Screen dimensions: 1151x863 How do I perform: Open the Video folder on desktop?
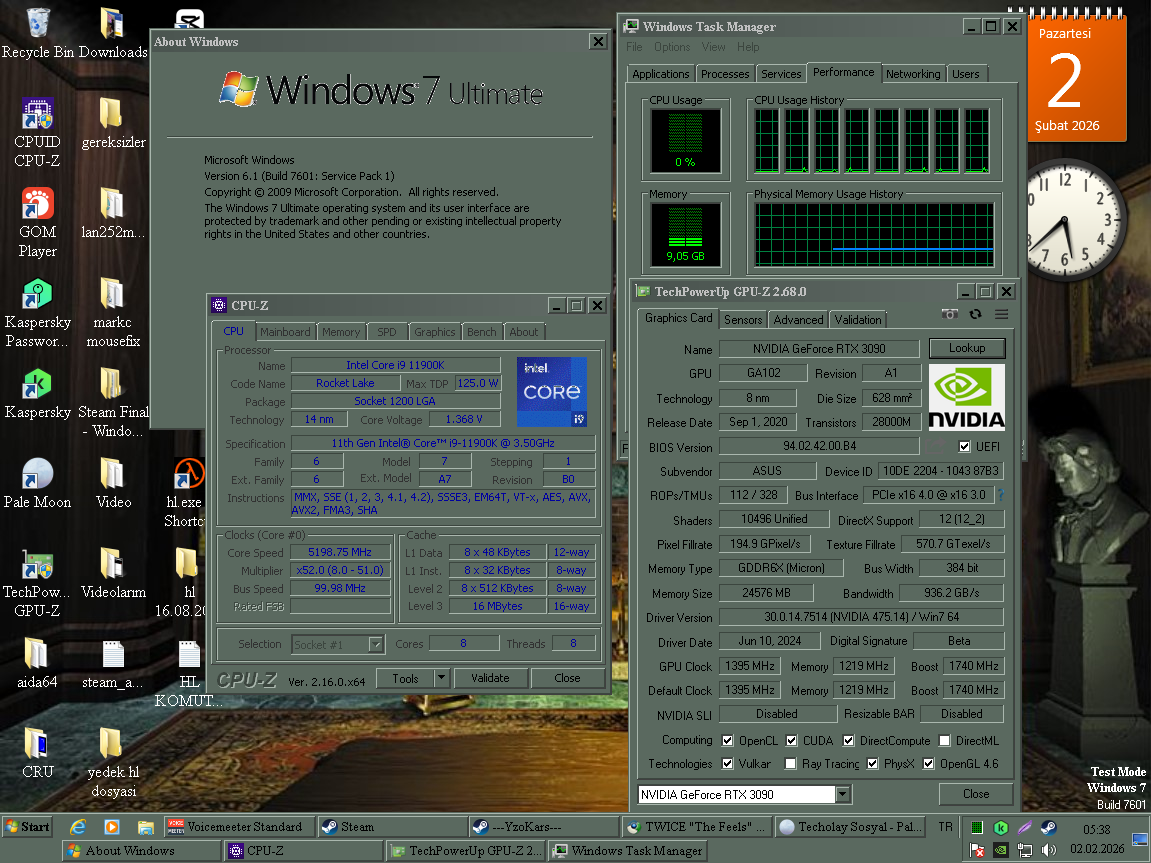[x=113, y=483]
